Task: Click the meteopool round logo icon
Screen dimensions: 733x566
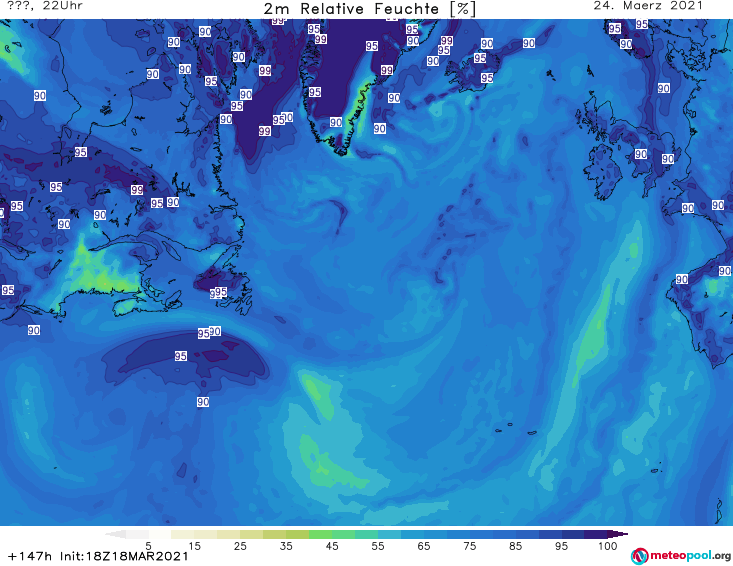Action: [639, 556]
